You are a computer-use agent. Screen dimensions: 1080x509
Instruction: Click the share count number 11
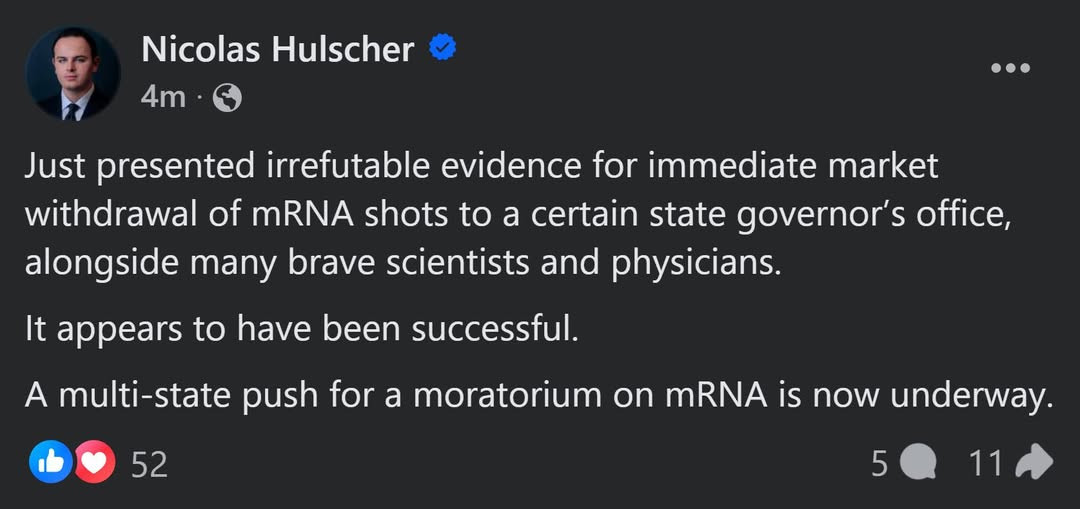985,463
